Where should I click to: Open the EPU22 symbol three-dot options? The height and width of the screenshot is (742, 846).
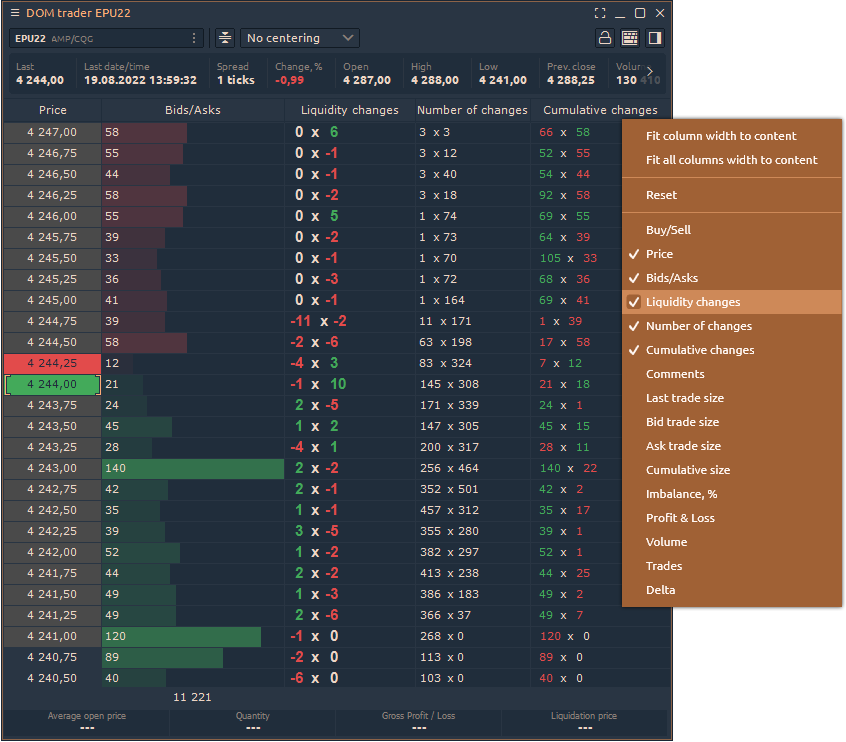[x=194, y=38]
